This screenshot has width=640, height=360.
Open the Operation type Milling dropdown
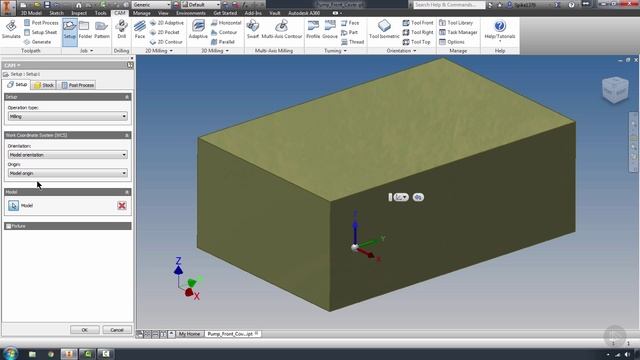(x=68, y=116)
